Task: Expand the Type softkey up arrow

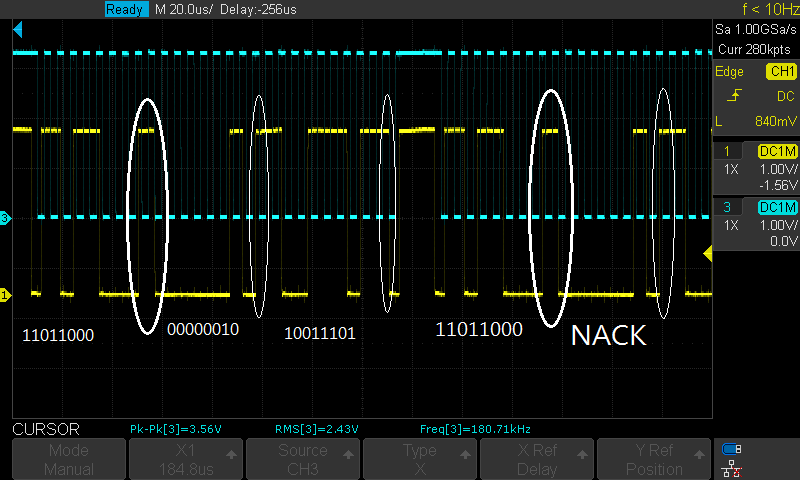Action: 465,454
